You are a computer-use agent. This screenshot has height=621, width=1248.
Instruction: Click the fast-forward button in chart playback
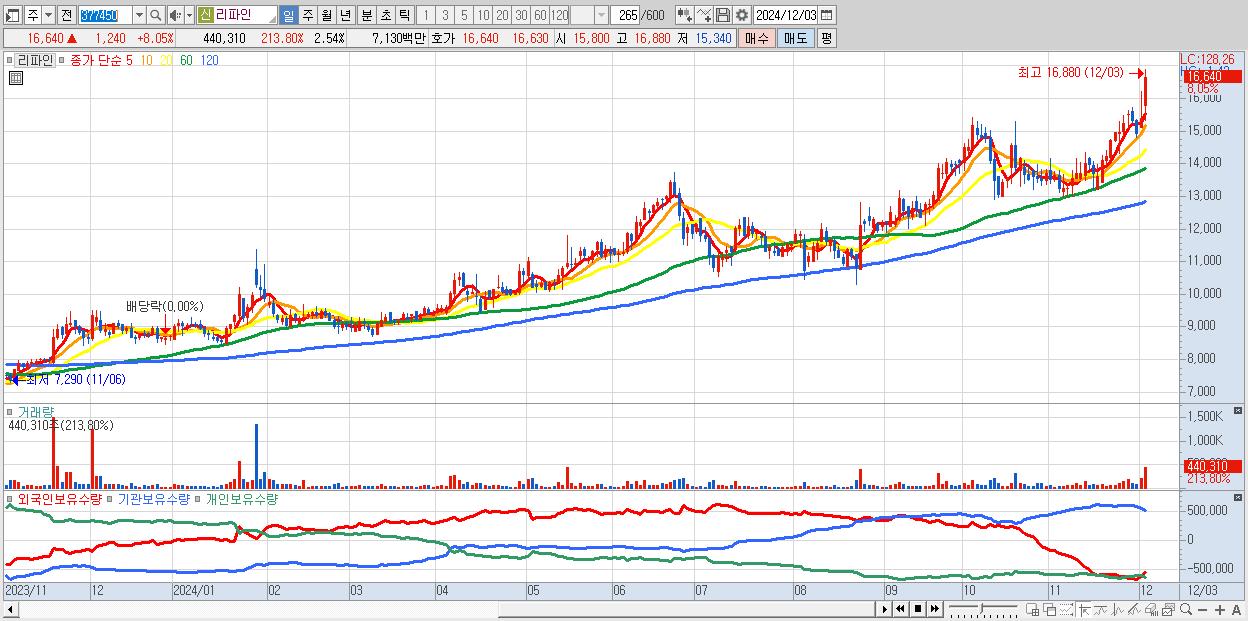tap(934, 609)
